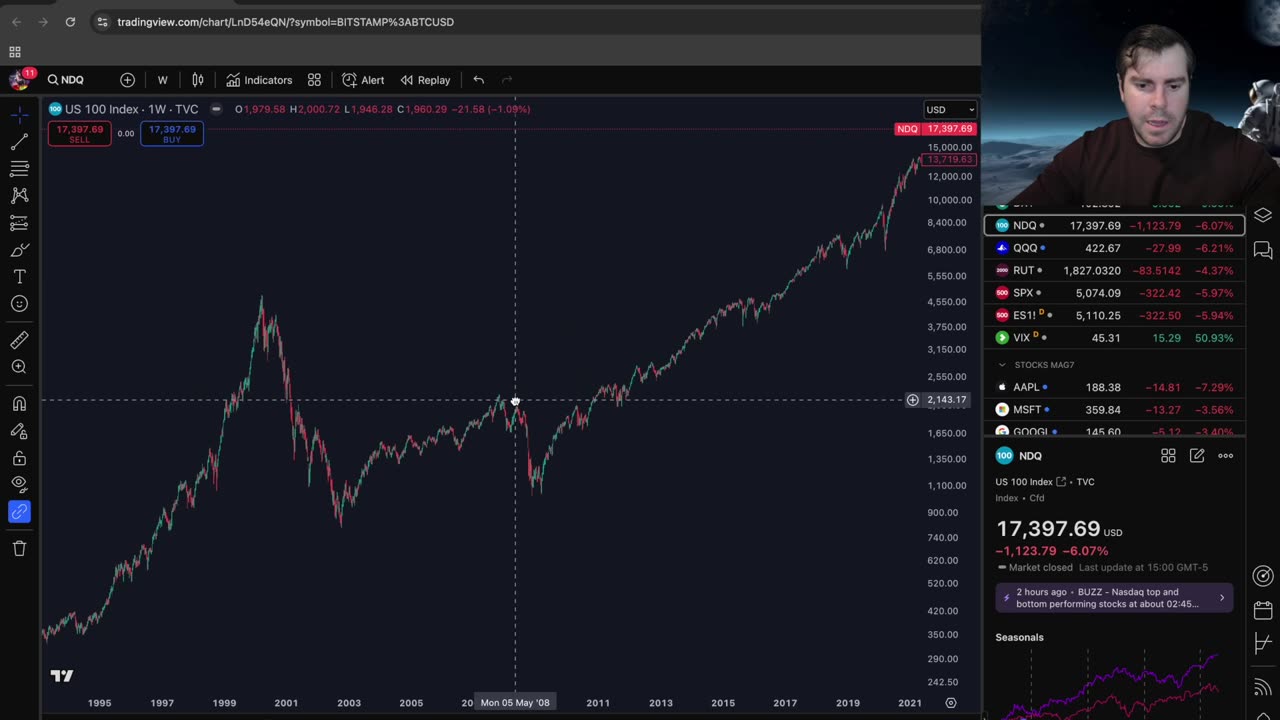
Task: Toggle lock all drawings
Action: click(19, 457)
